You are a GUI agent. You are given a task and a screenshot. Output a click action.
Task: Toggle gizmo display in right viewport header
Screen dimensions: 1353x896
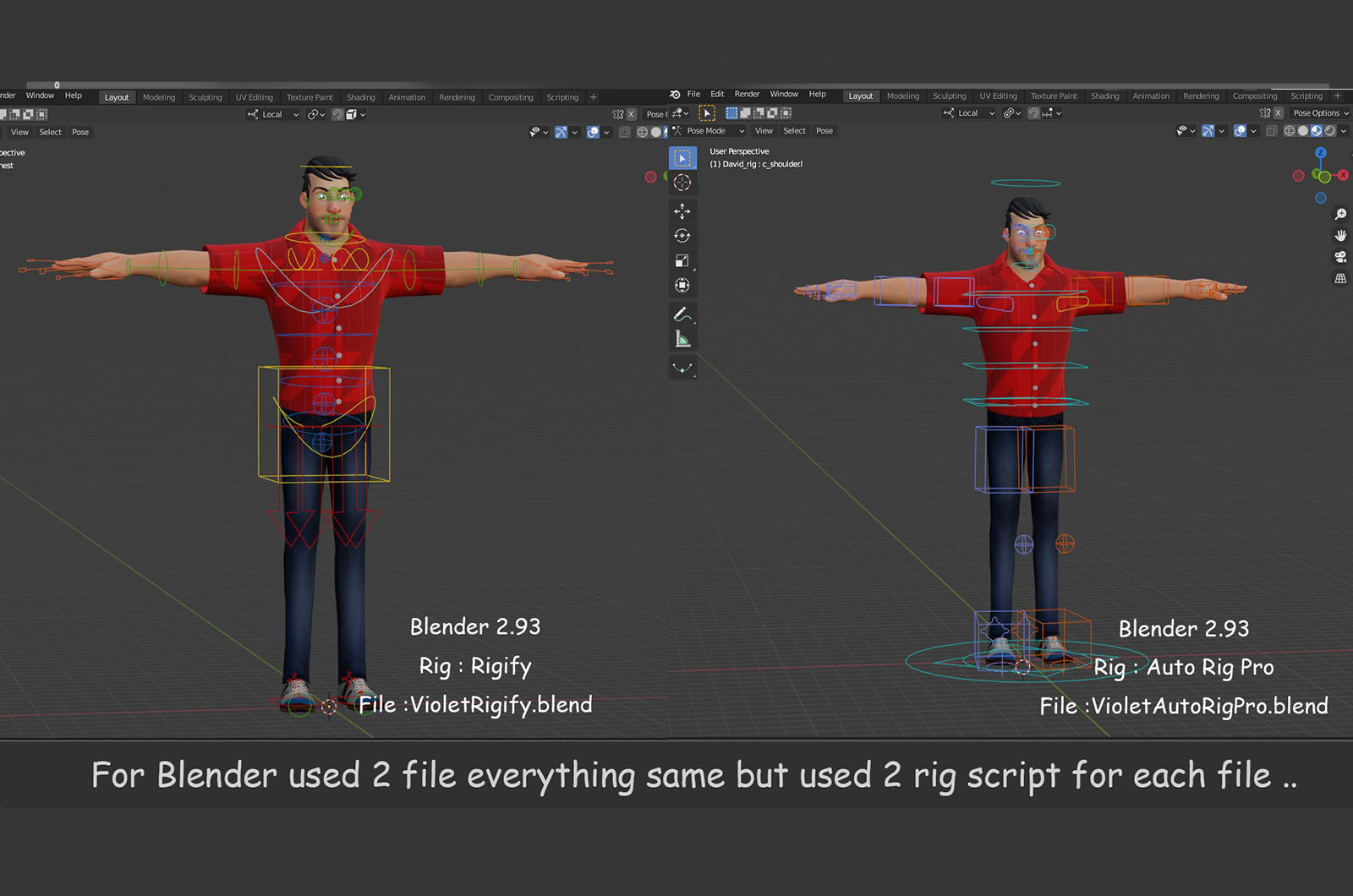click(1208, 131)
